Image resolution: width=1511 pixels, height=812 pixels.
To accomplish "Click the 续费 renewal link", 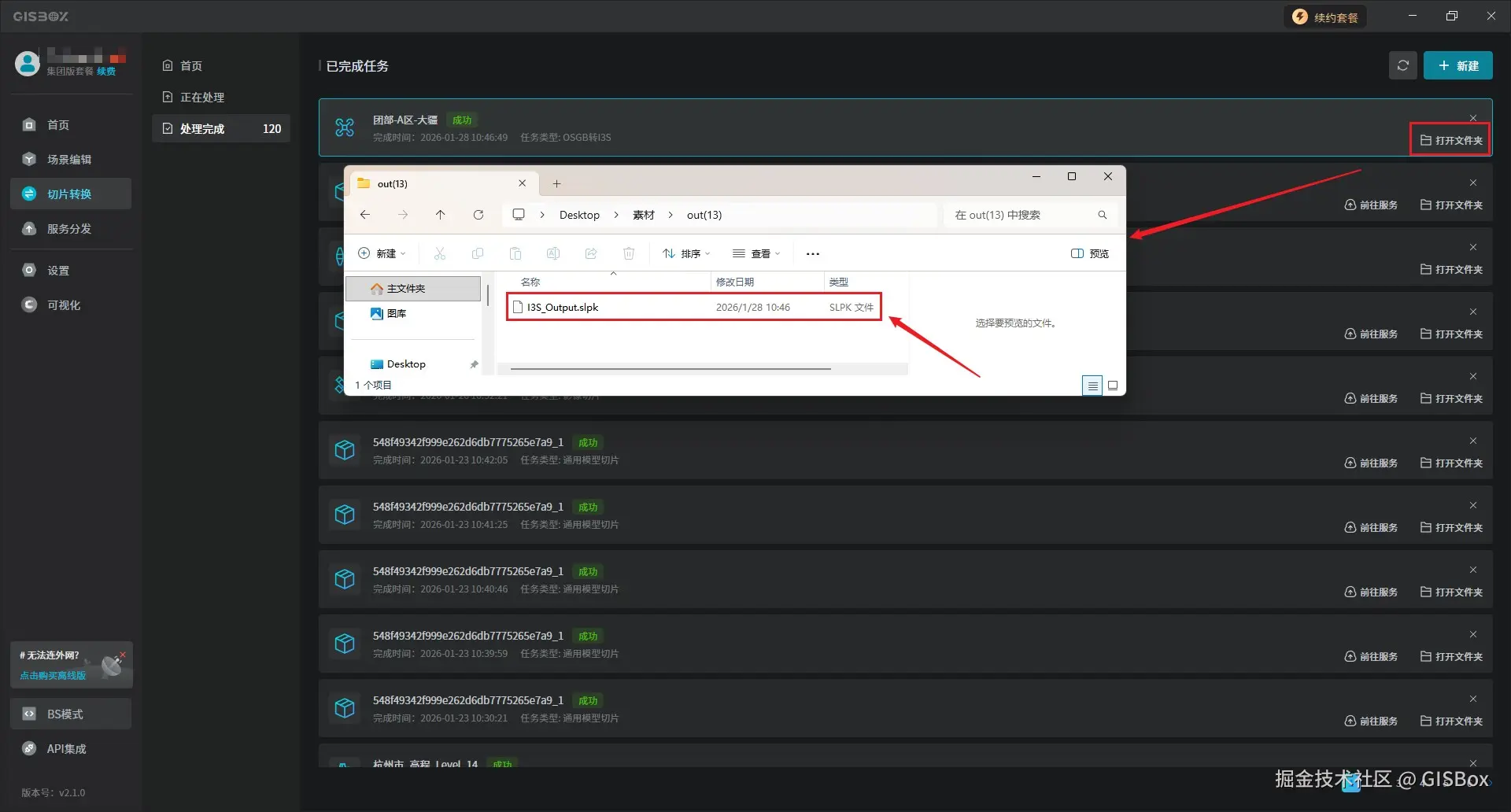I will pos(106,72).
